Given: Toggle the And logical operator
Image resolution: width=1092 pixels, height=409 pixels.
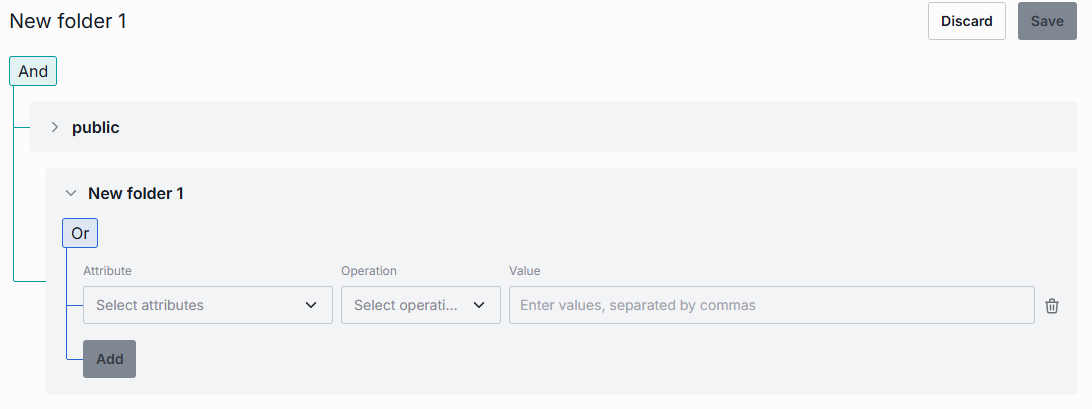Looking at the screenshot, I should pyautogui.click(x=33, y=71).
